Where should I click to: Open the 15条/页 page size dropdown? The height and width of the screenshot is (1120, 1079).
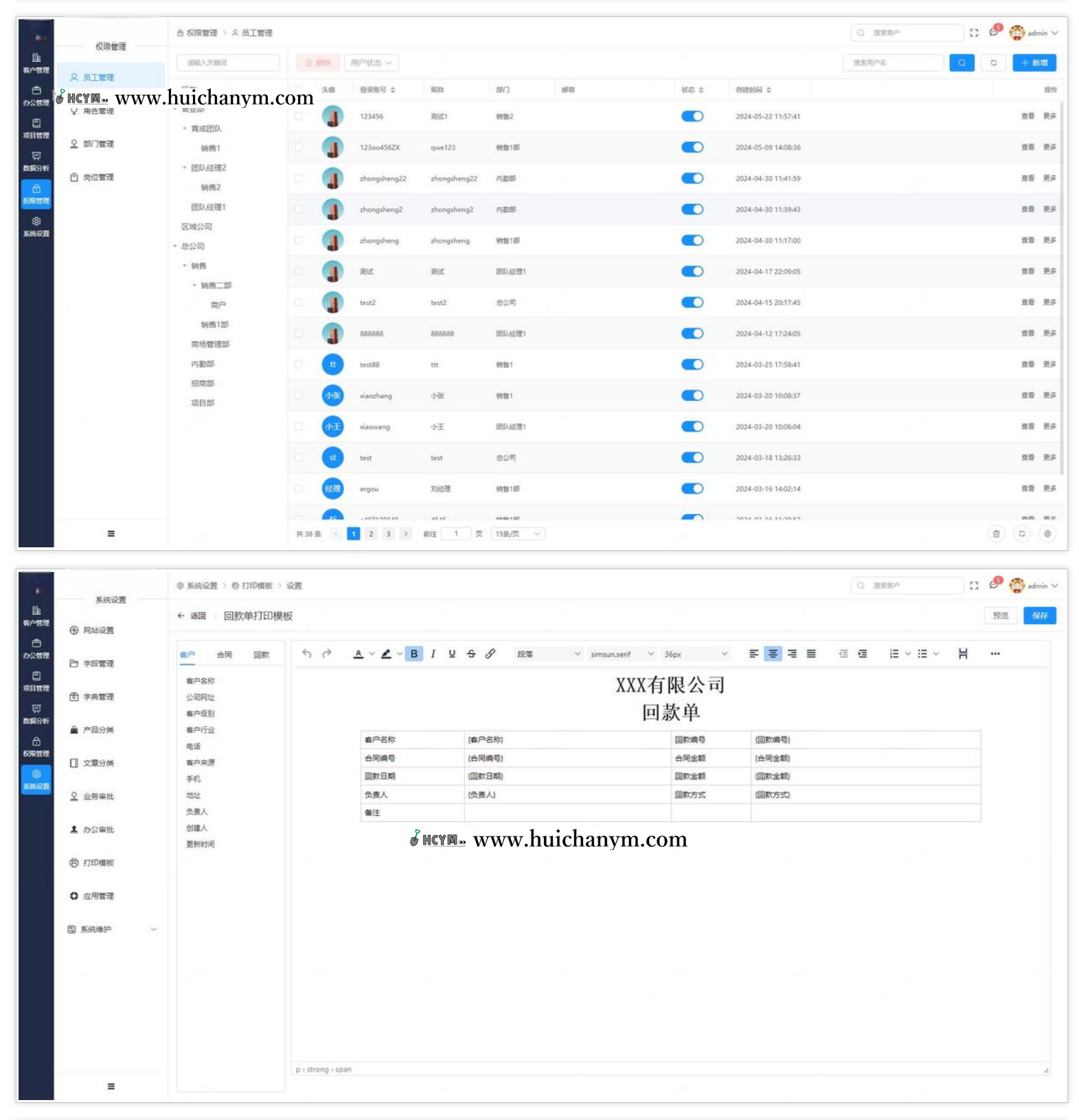point(518,534)
